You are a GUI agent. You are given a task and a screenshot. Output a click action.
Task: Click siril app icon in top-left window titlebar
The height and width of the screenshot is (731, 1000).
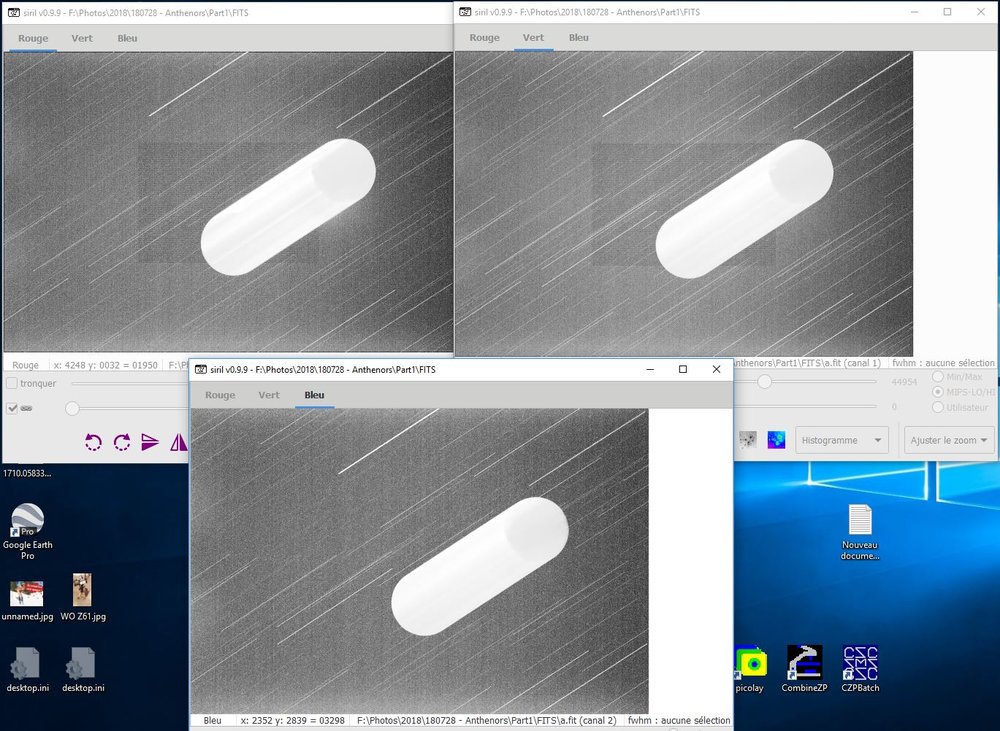(x=13, y=12)
